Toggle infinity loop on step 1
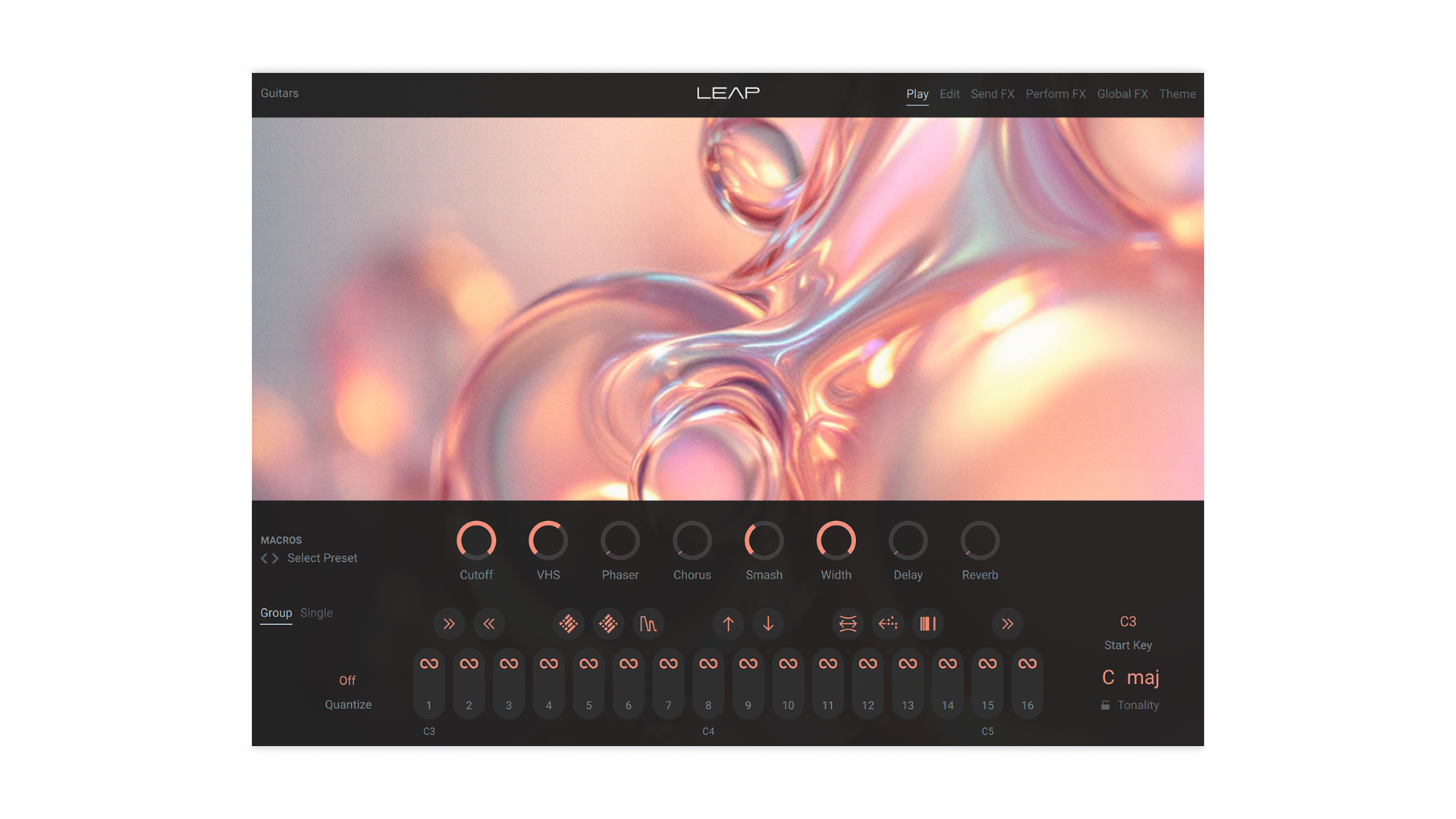1456x819 pixels. (428, 662)
